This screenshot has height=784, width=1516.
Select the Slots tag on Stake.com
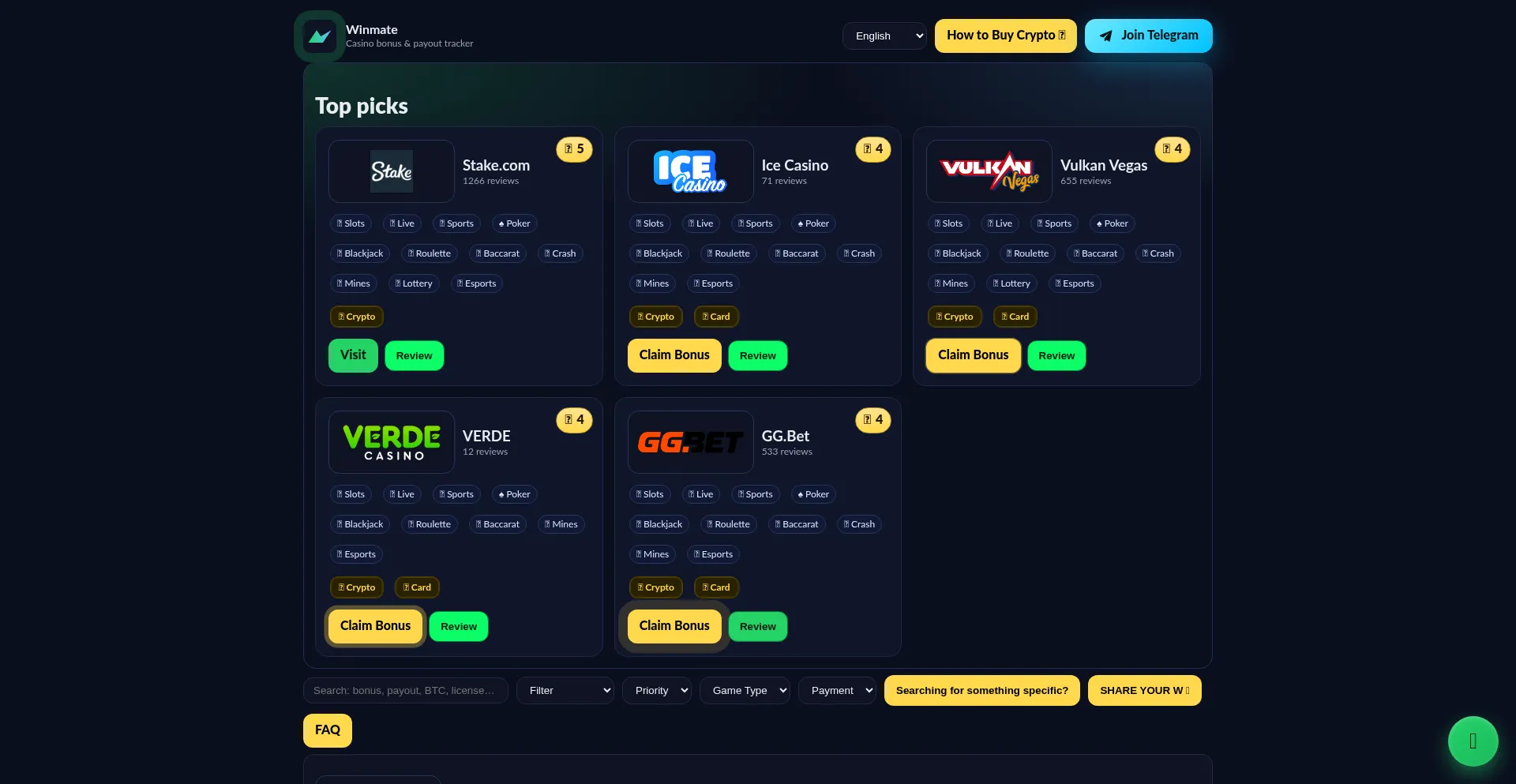[x=351, y=223]
